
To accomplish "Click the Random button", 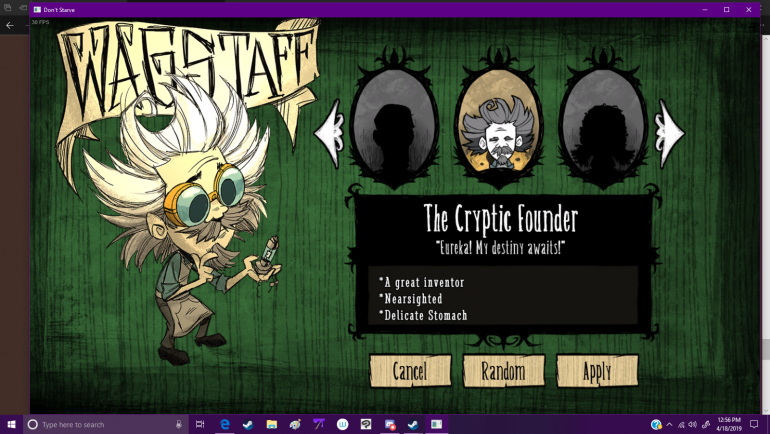I will 504,371.
